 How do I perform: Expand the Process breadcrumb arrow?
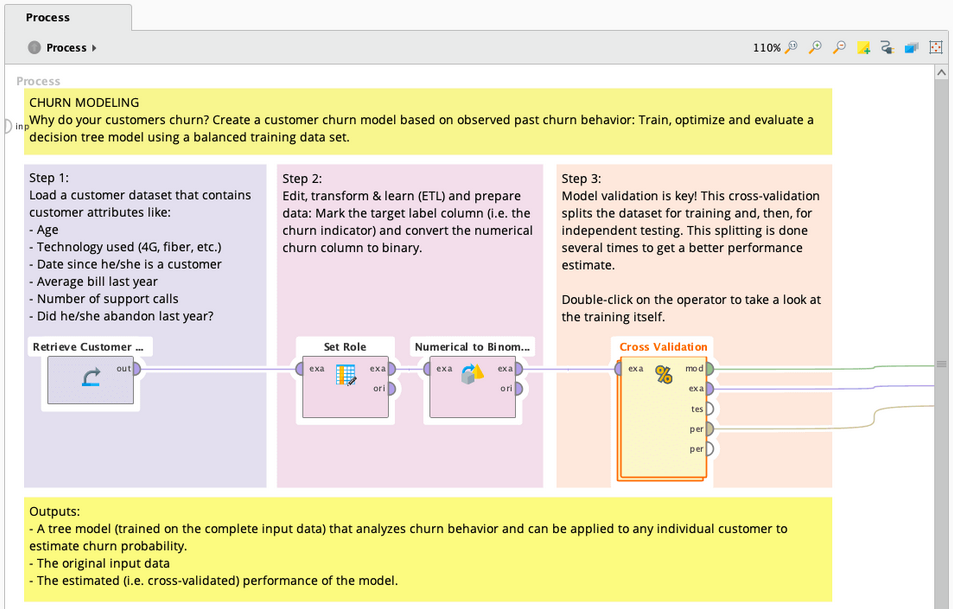pyautogui.click(x=92, y=47)
